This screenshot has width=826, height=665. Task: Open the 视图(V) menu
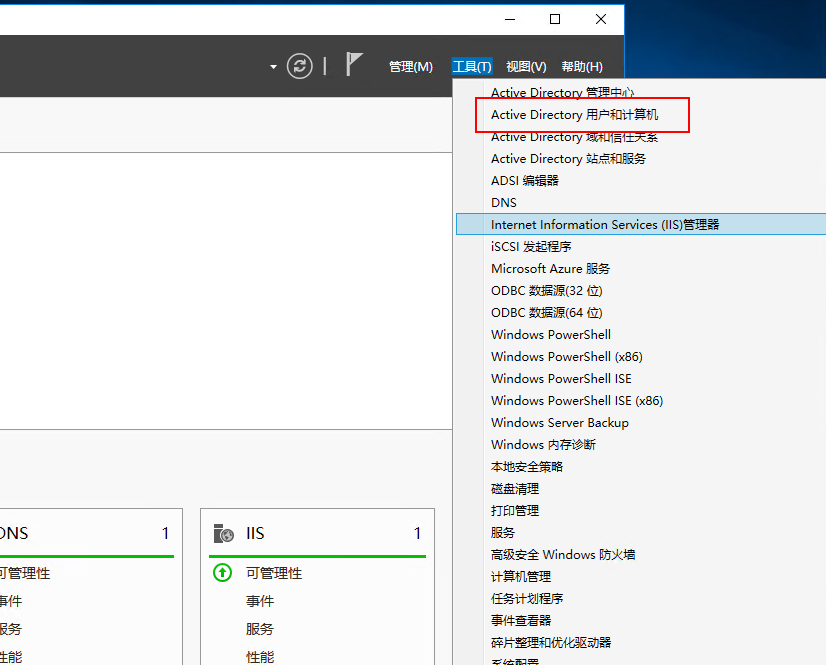click(x=526, y=67)
